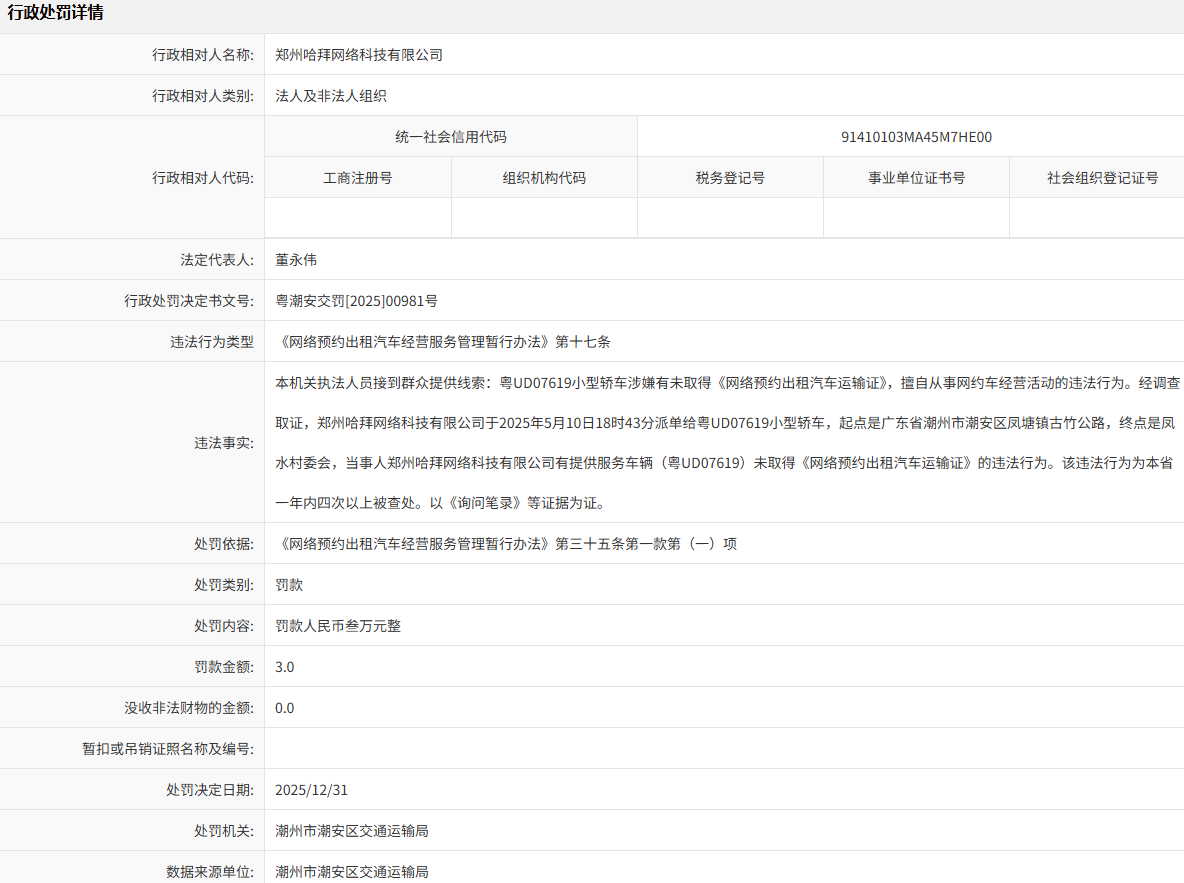Click the 税务登记号 column header

pyautogui.click(x=730, y=178)
